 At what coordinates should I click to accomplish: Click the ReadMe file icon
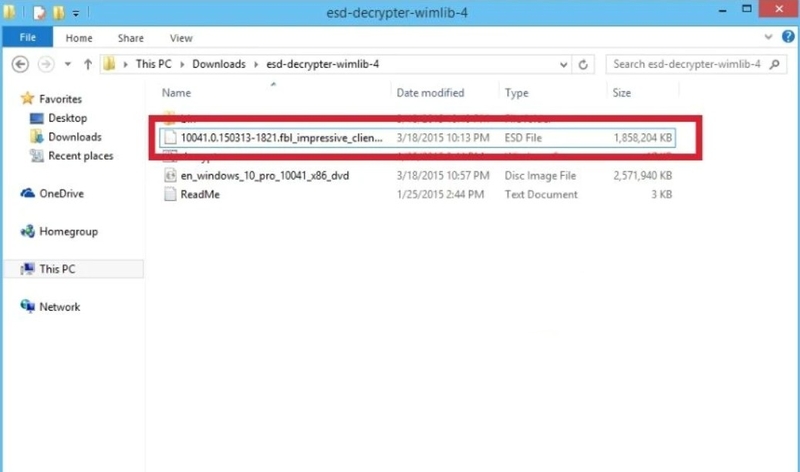(170, 194)
